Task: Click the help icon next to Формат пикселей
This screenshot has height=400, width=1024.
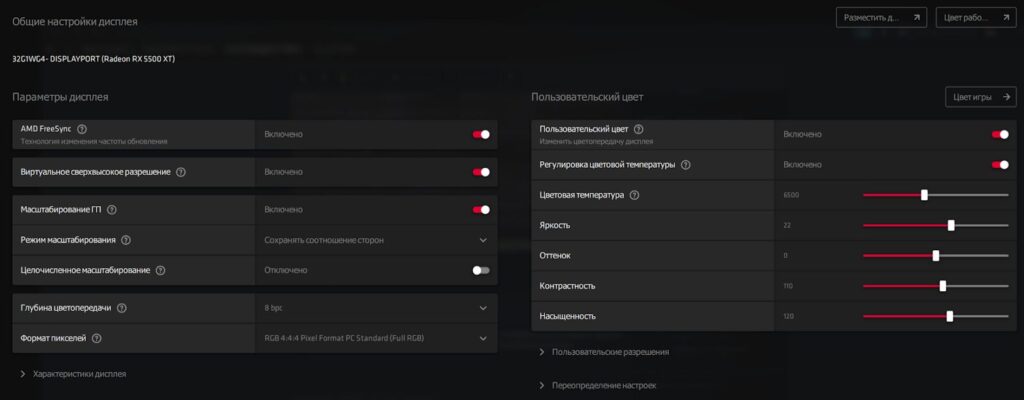Action: coord(97,338)
